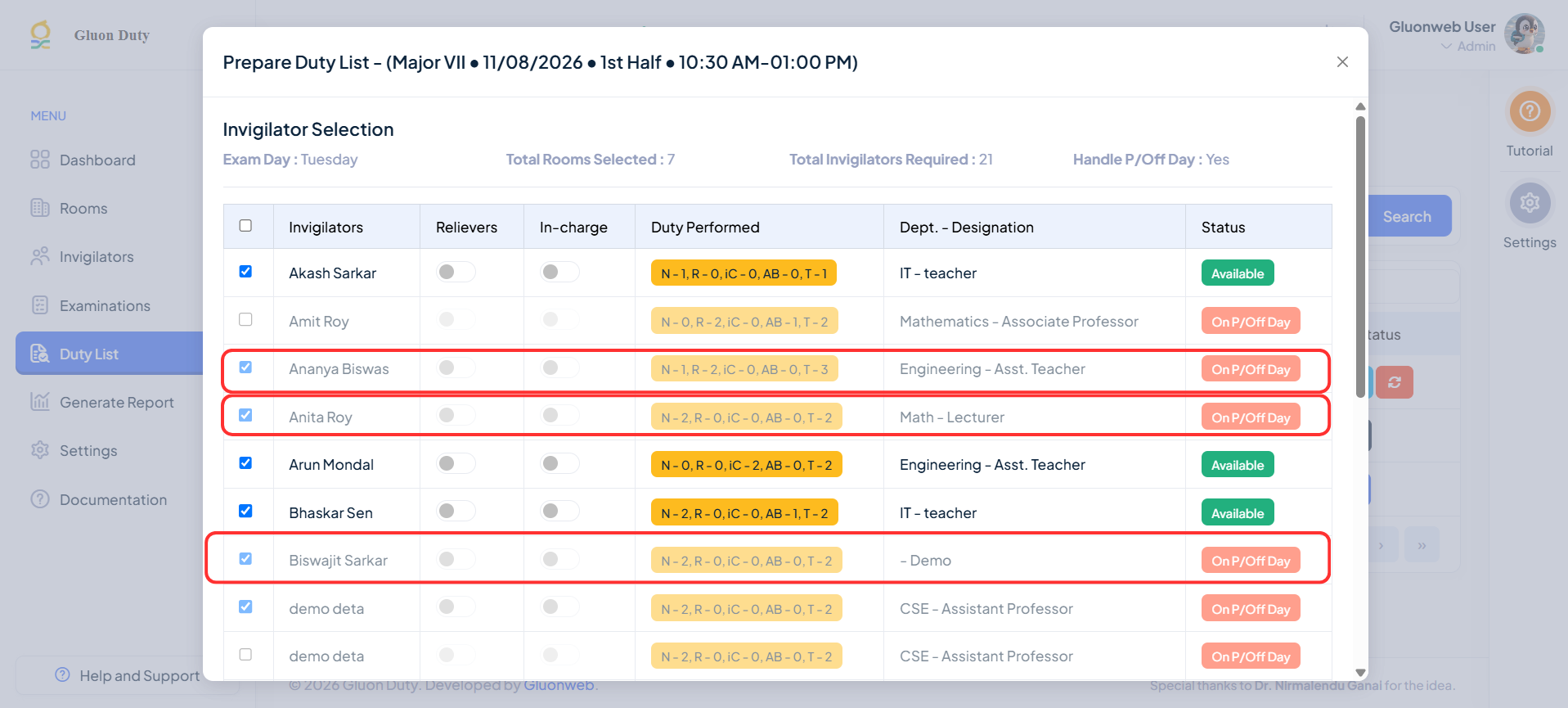Select Duty List menu item
This screenshot has height=708, width=1568.
[x=110, y=354]
